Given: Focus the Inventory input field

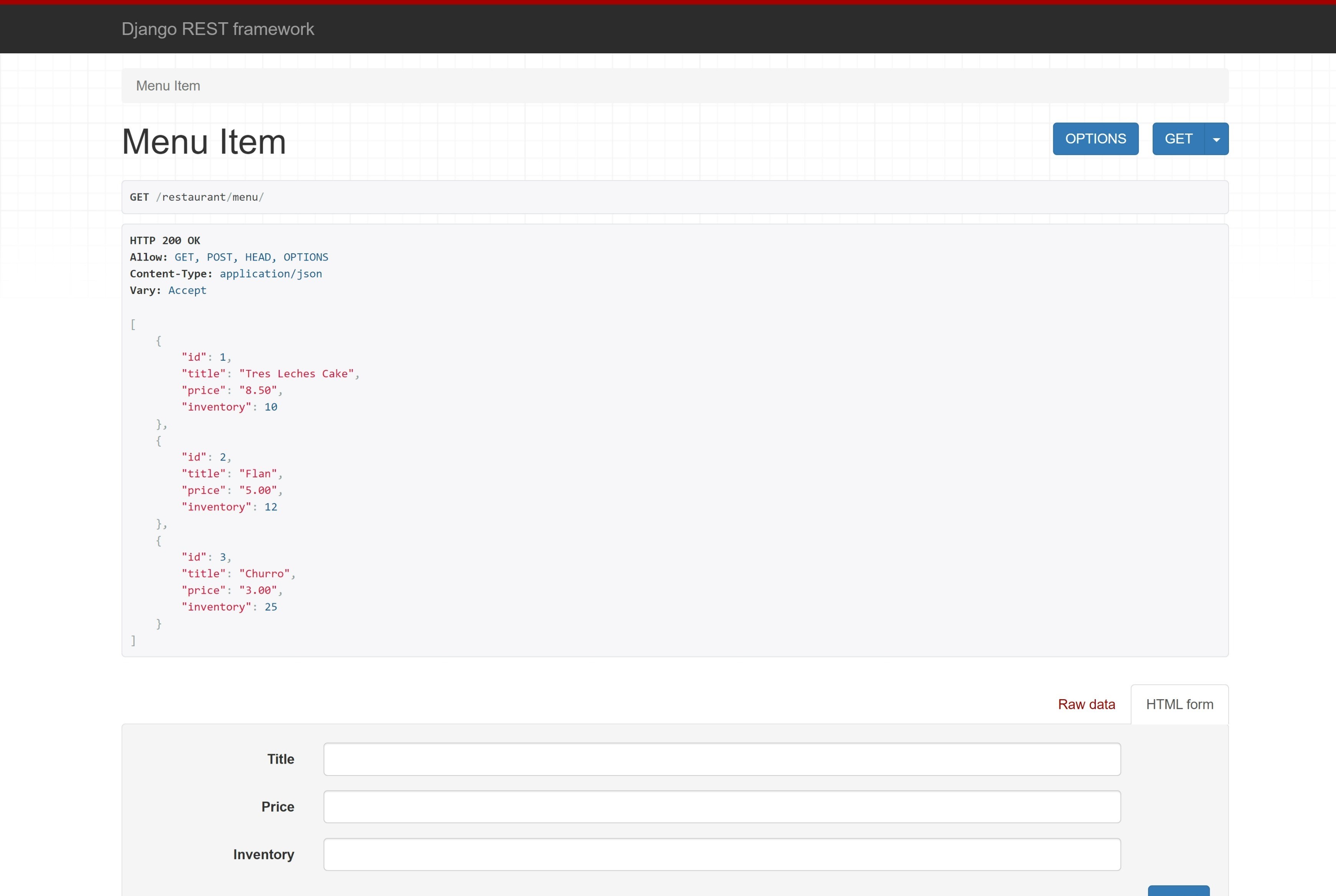Looking at the screenshot, I should click(x=721, y=854).
